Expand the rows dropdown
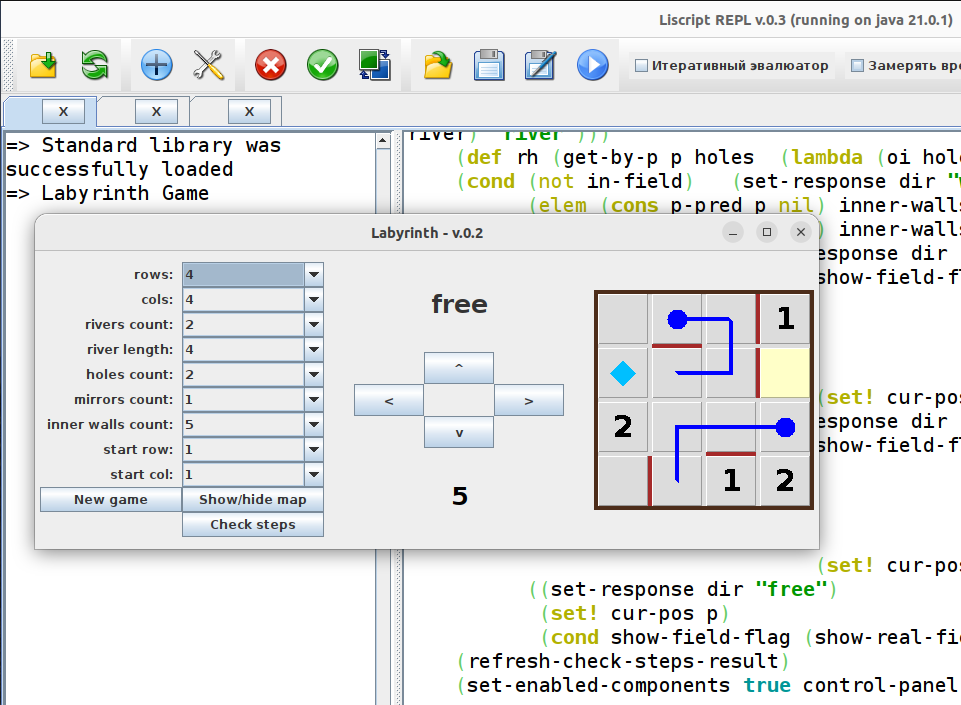The image size is (961, 705). [x=313, y=275]
